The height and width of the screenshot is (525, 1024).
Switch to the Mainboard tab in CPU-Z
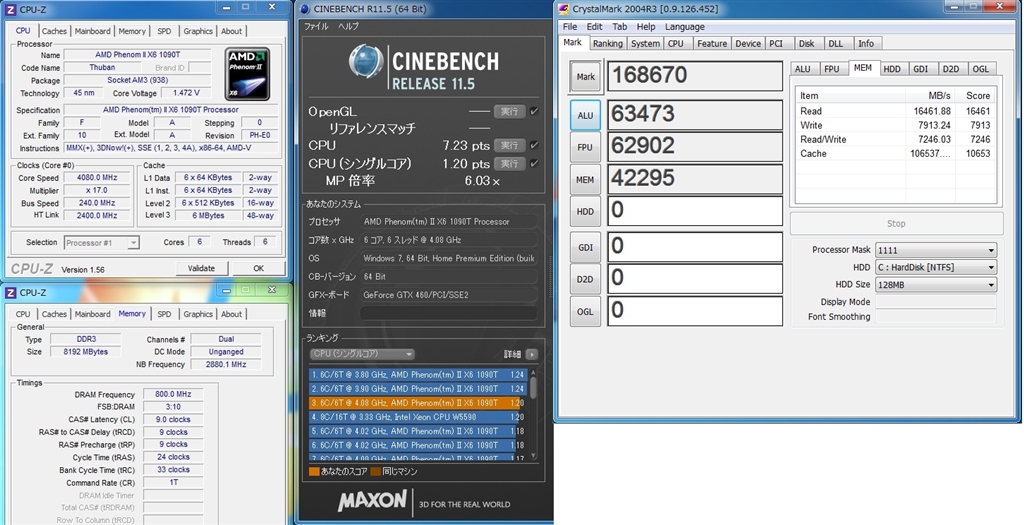pyautogui.click(x=93, y=31)
